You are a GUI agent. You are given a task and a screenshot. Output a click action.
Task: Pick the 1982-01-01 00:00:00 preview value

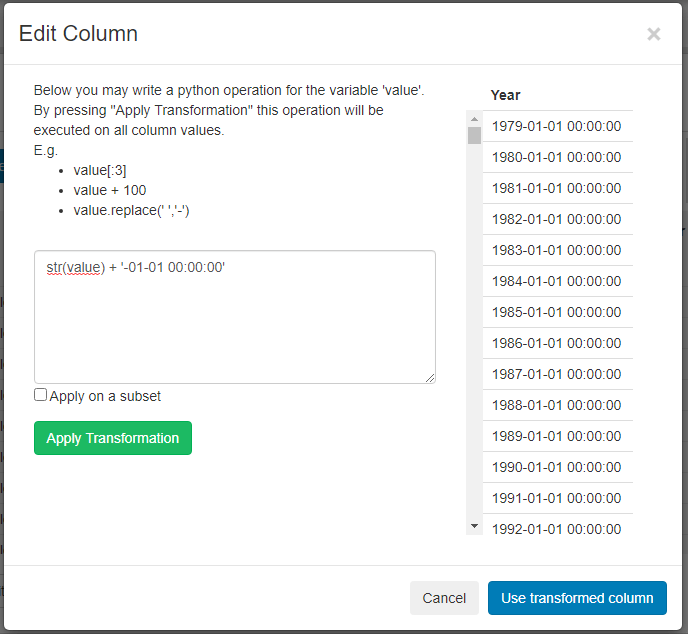[x=556, y=219]
